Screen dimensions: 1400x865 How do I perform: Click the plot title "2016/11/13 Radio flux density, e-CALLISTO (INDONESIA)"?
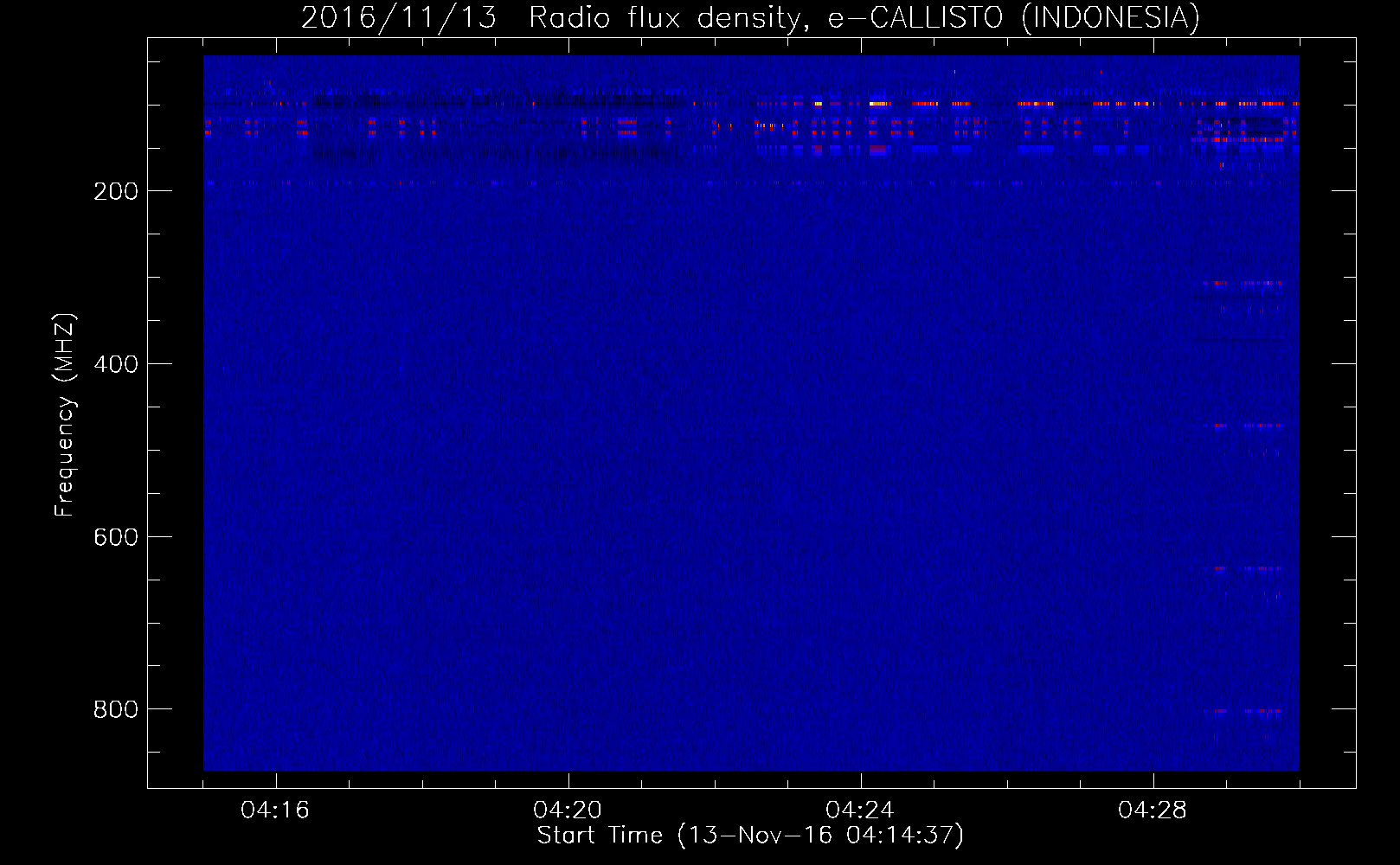pyautogui.click(x=750, y=17)
